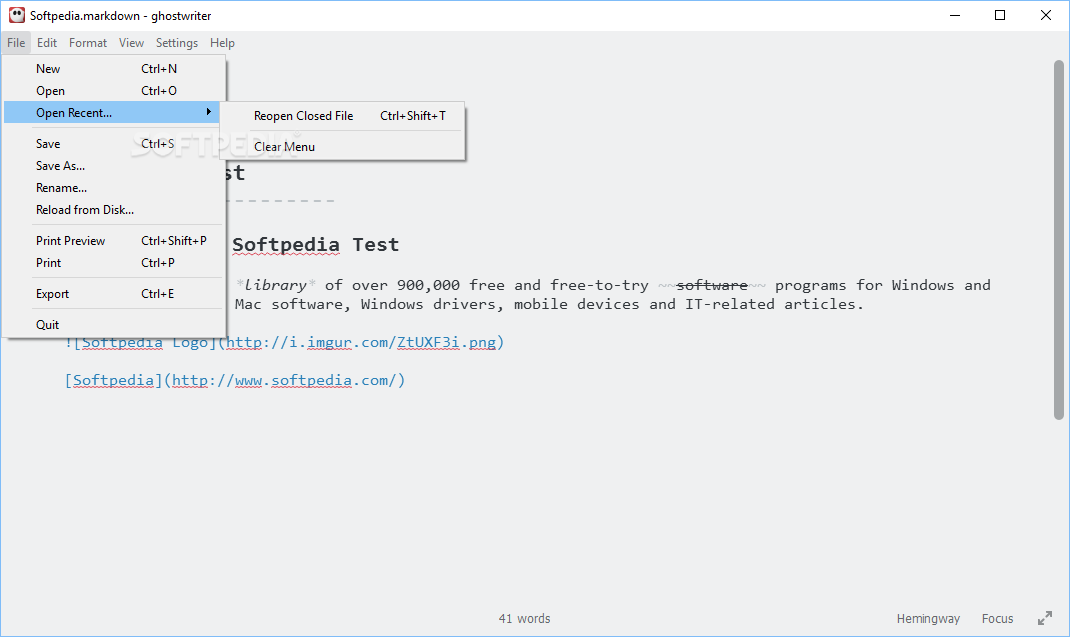1070x637 pixels.
Task: Toggle Hemingway mode in status bar
Action: tap(928, 619)
